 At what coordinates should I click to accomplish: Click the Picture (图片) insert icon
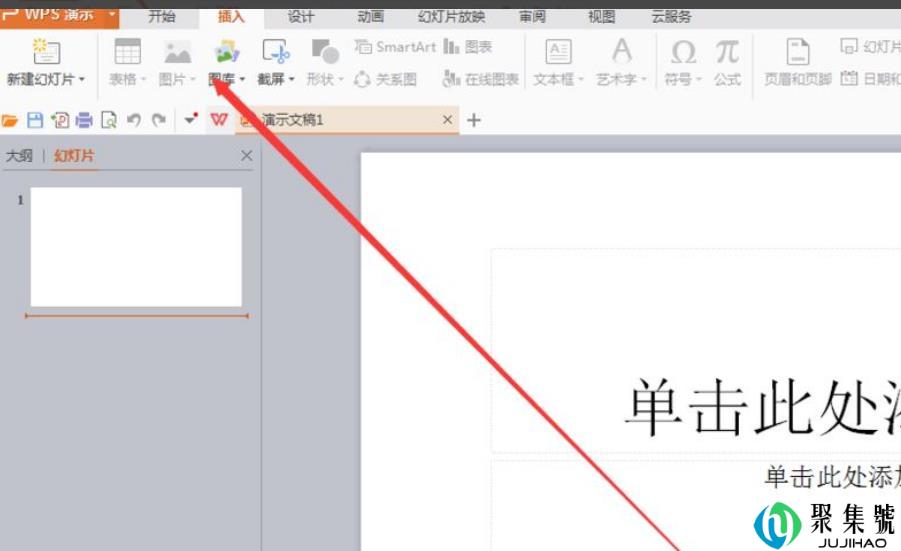point(177,52)
